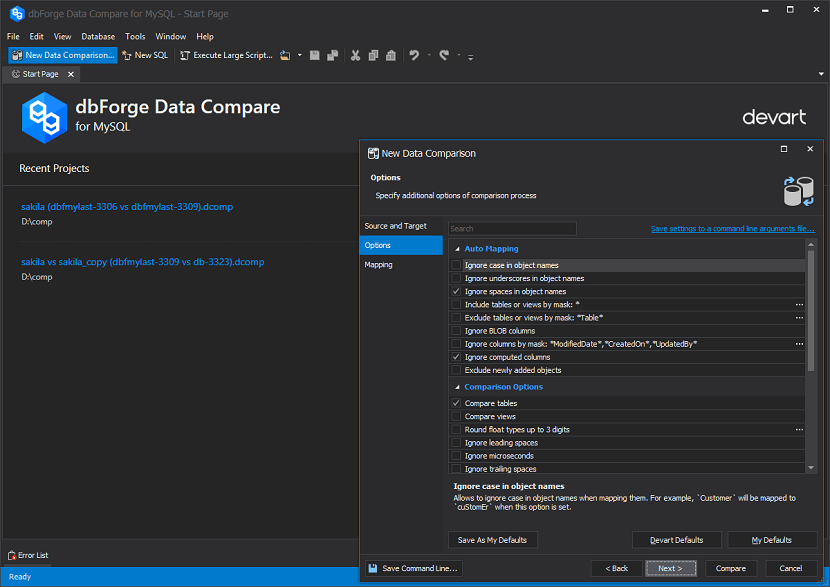Open recent project sakila vs sakila_copy .dcomp

tap(142, 261)
